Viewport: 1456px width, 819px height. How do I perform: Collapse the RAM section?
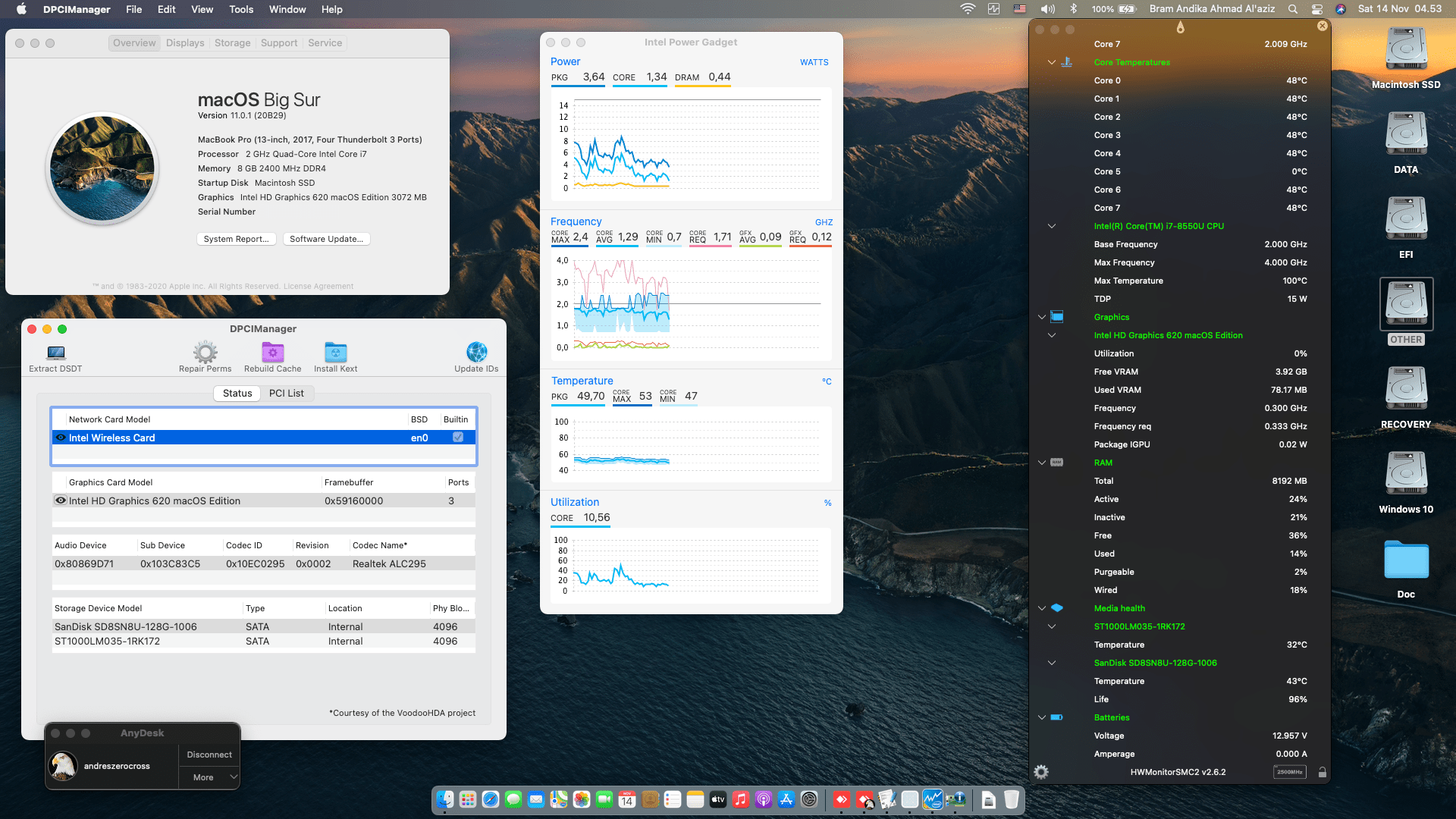click(1042, 463)
